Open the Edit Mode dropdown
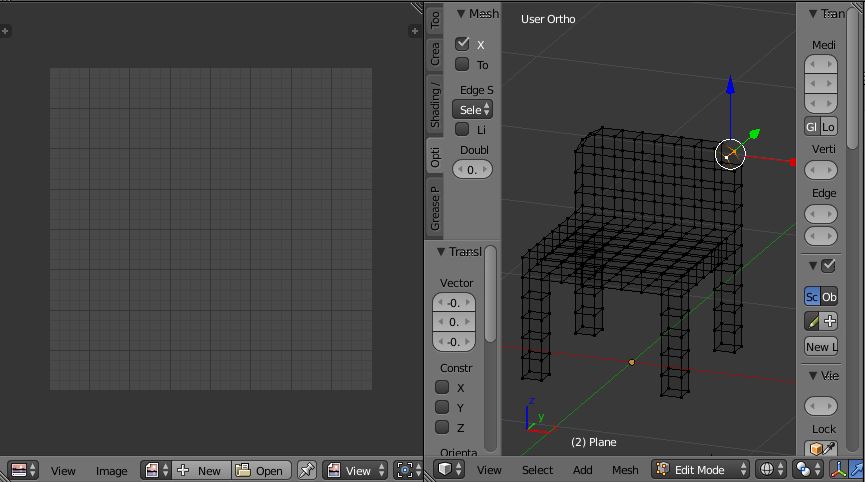865x482 pixels. coord(701,469)
